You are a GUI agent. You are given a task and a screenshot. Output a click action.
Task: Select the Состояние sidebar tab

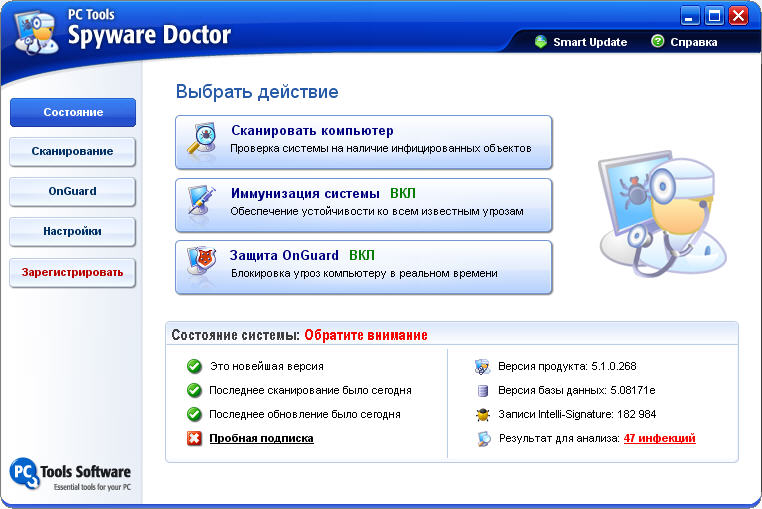coord(73,112)
